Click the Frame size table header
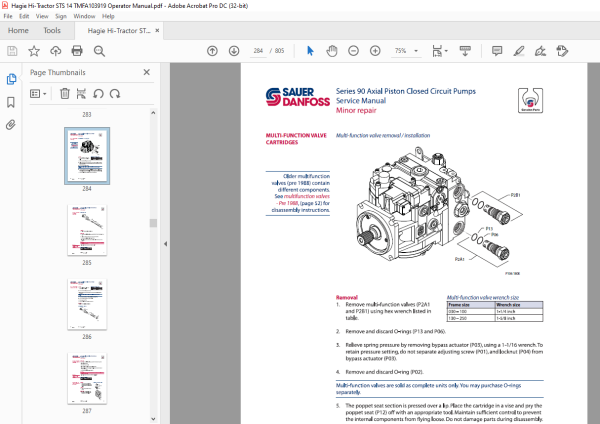This screenshot has width=600, height=424. [471, 305]
